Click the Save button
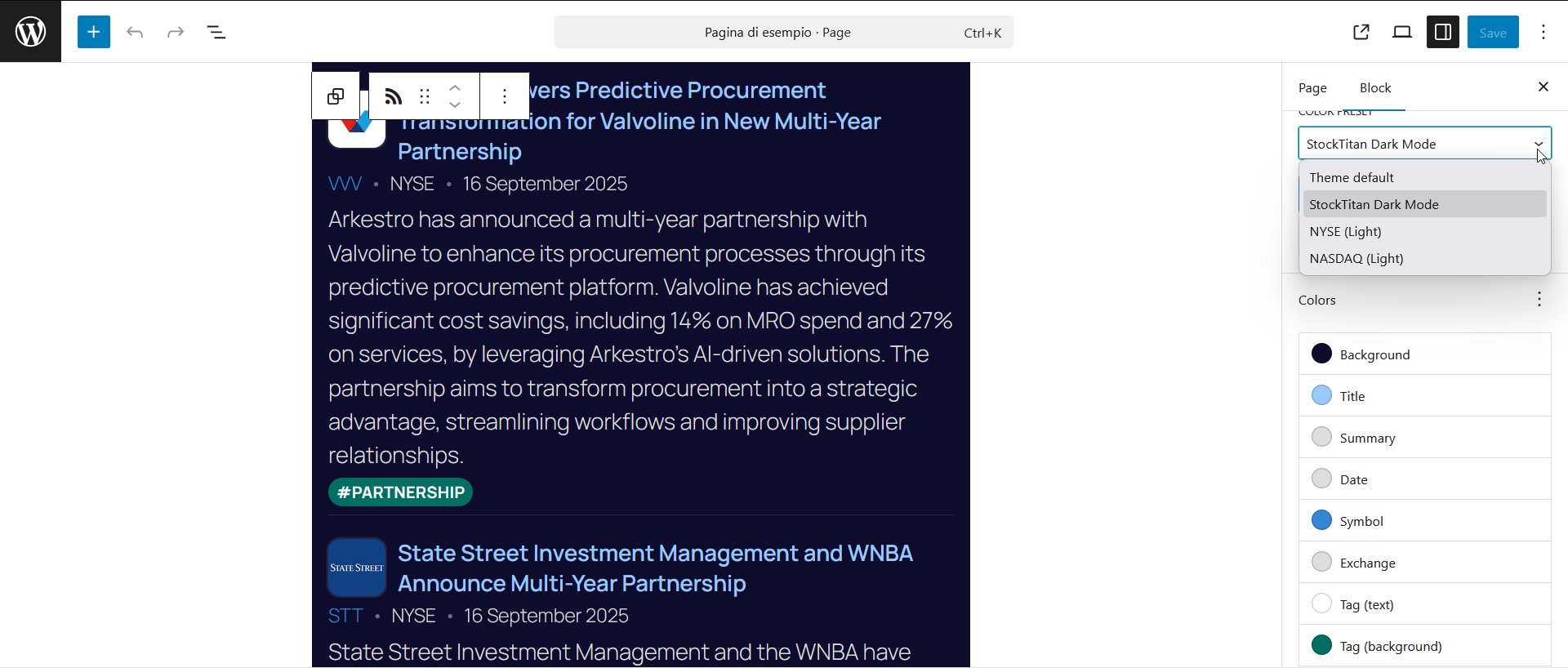 pos(1493,32)
